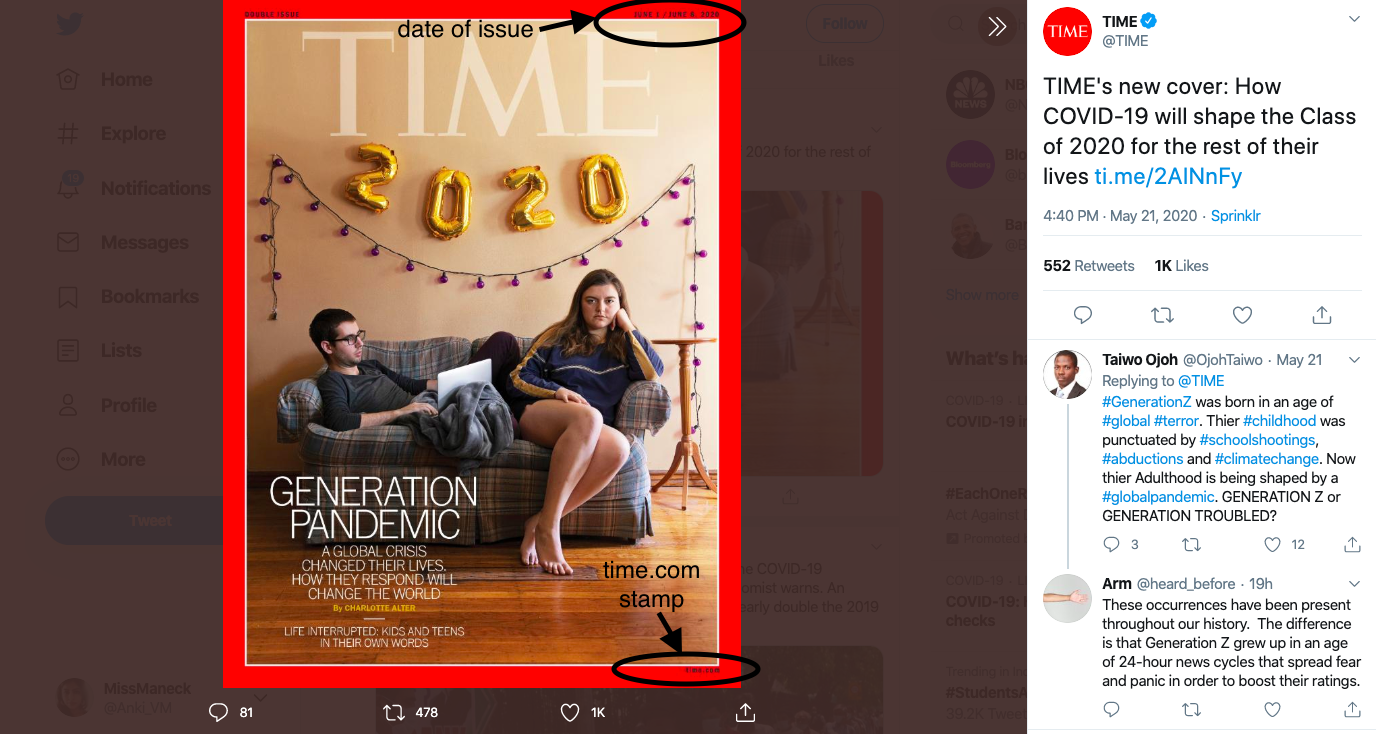The image size is (1376, 734).
Task: Click the dimmed Follow button
Action: (x=845, y=24)
